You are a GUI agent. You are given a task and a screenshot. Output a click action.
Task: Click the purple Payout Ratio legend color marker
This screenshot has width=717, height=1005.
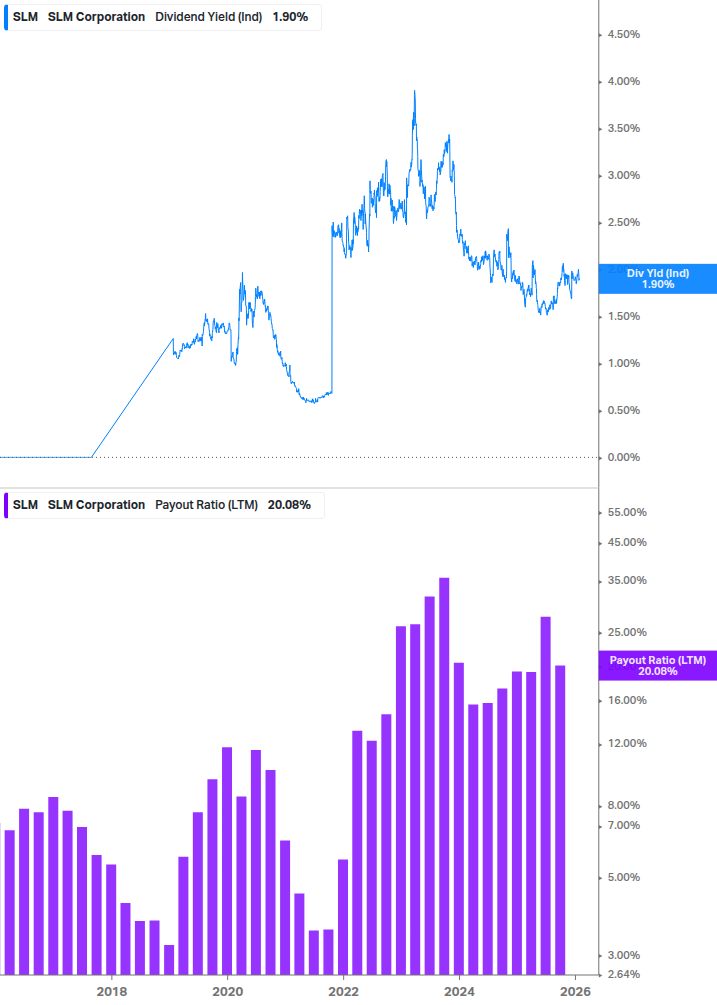click(x=6, y=505)
